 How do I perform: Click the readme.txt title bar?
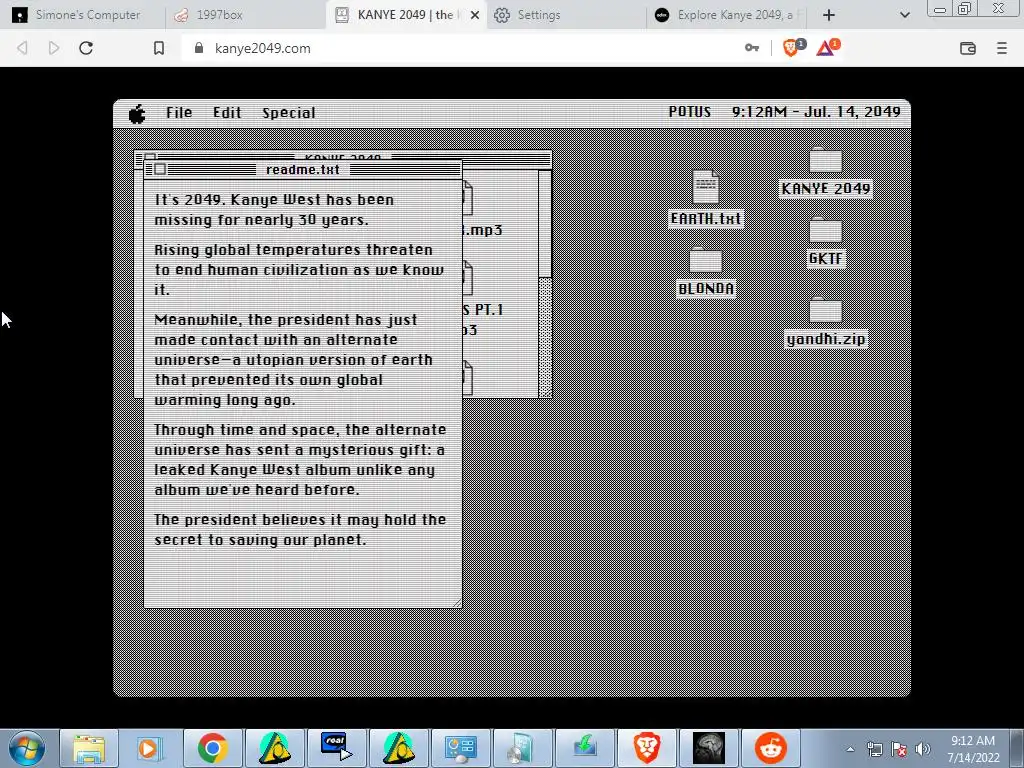coord(303,170)
